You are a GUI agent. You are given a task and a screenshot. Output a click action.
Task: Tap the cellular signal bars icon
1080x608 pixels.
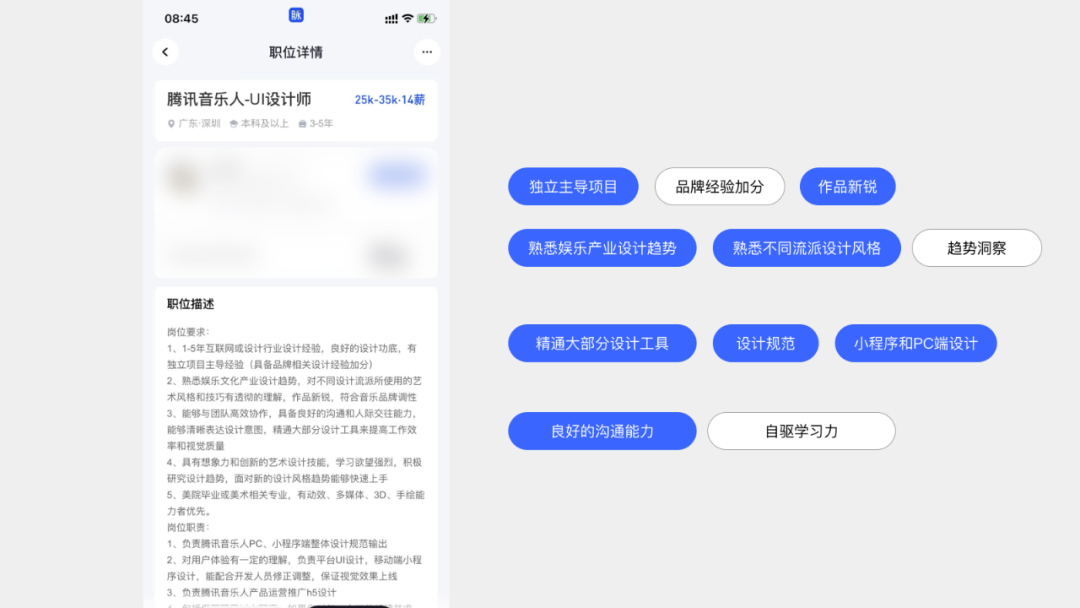pos(391,19)
